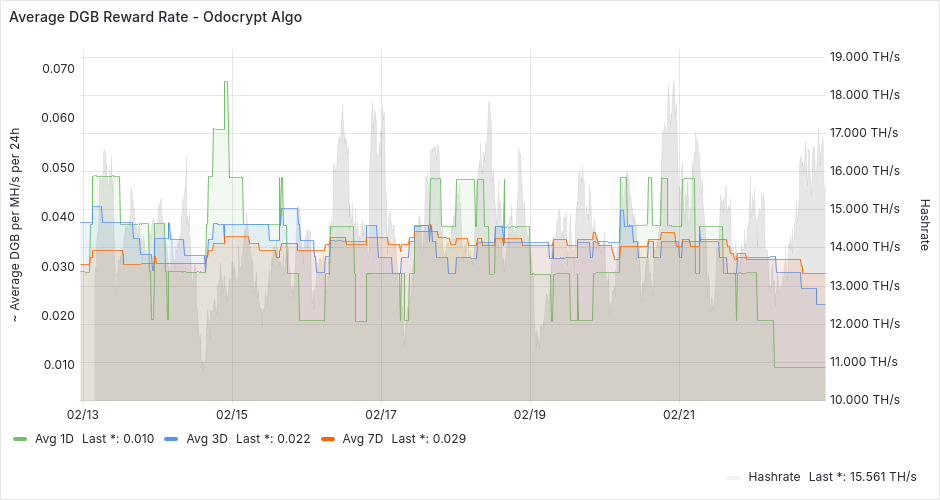Click the 02/15 x-axis date label
Image resolution: width=940 pixels, height=500 pixels.
(x=232, y=414)
